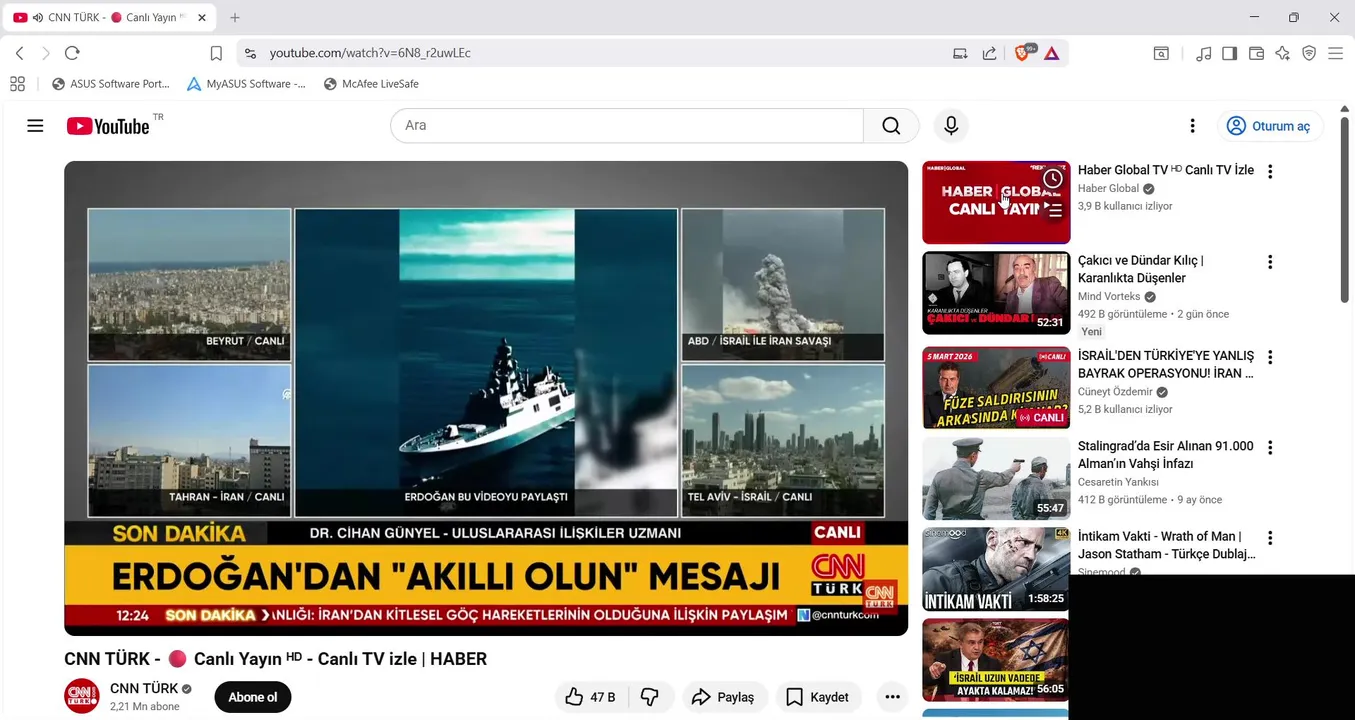Open McAfee LiveSafe bookmark
This screenshot has height=720, width=1355.
(x=371, y=84)
